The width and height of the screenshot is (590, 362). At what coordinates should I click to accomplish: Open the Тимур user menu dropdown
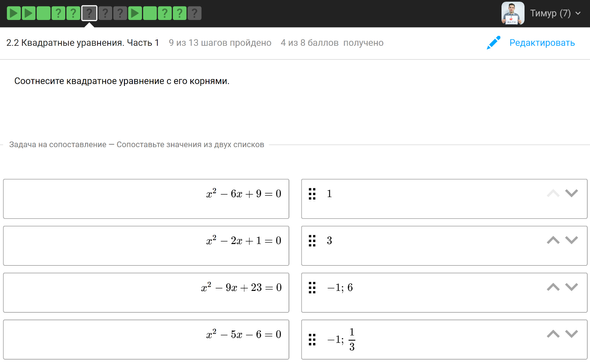(x=555, y=14)
